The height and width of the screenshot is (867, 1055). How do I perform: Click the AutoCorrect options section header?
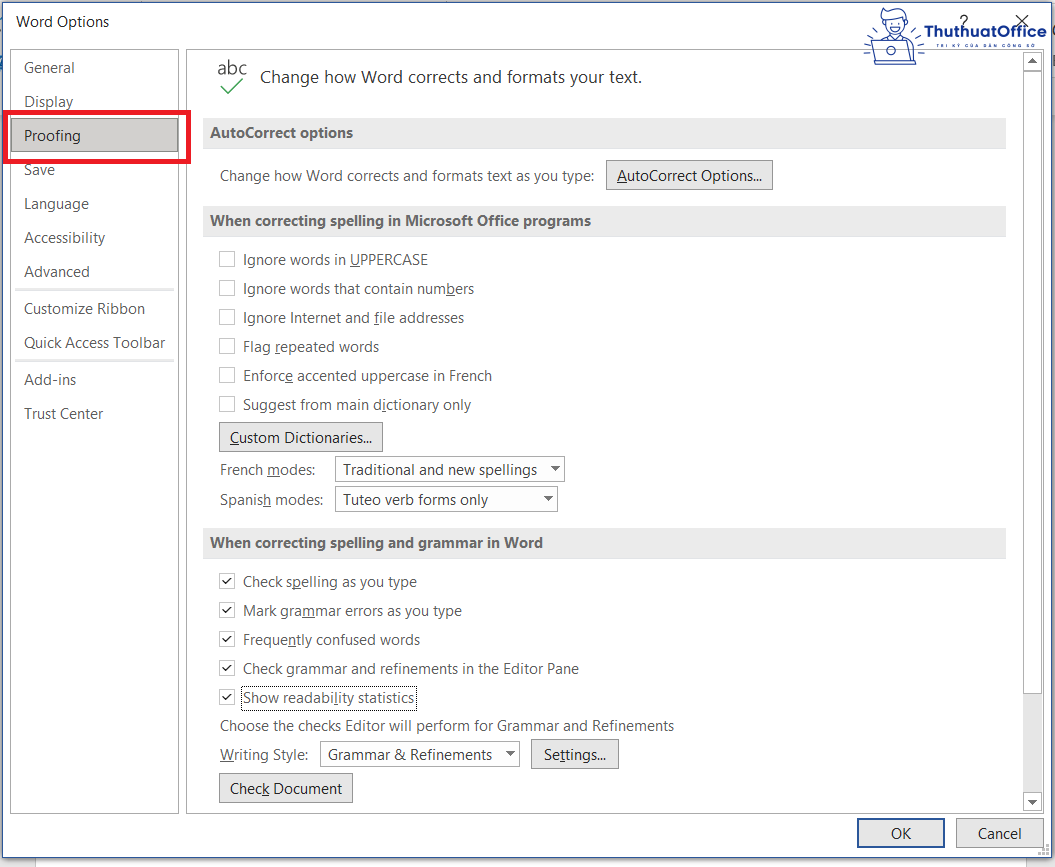(x=604, y=133)
